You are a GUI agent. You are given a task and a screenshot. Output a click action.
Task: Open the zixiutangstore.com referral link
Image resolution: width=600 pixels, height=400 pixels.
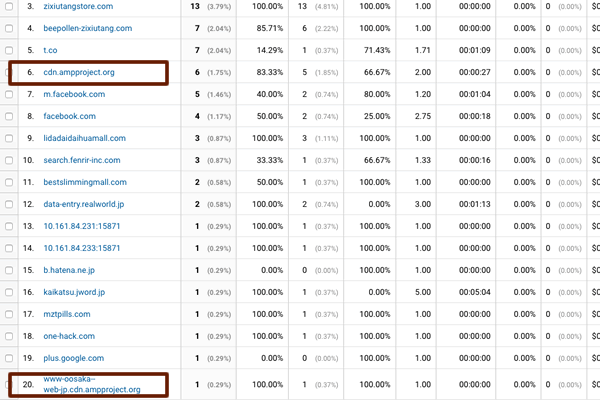coord(78,7)
